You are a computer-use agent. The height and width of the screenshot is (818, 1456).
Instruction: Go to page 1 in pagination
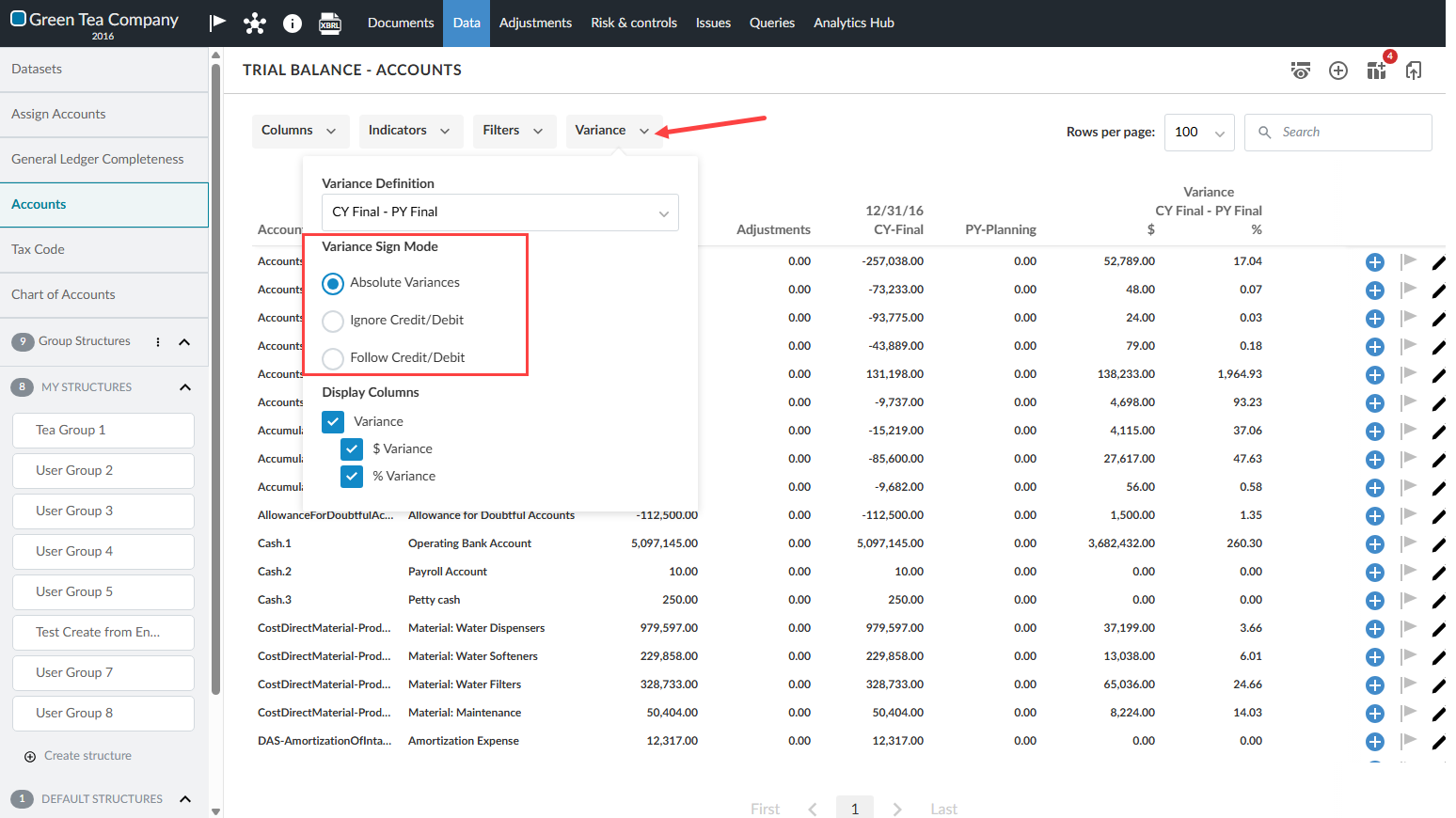855,809
